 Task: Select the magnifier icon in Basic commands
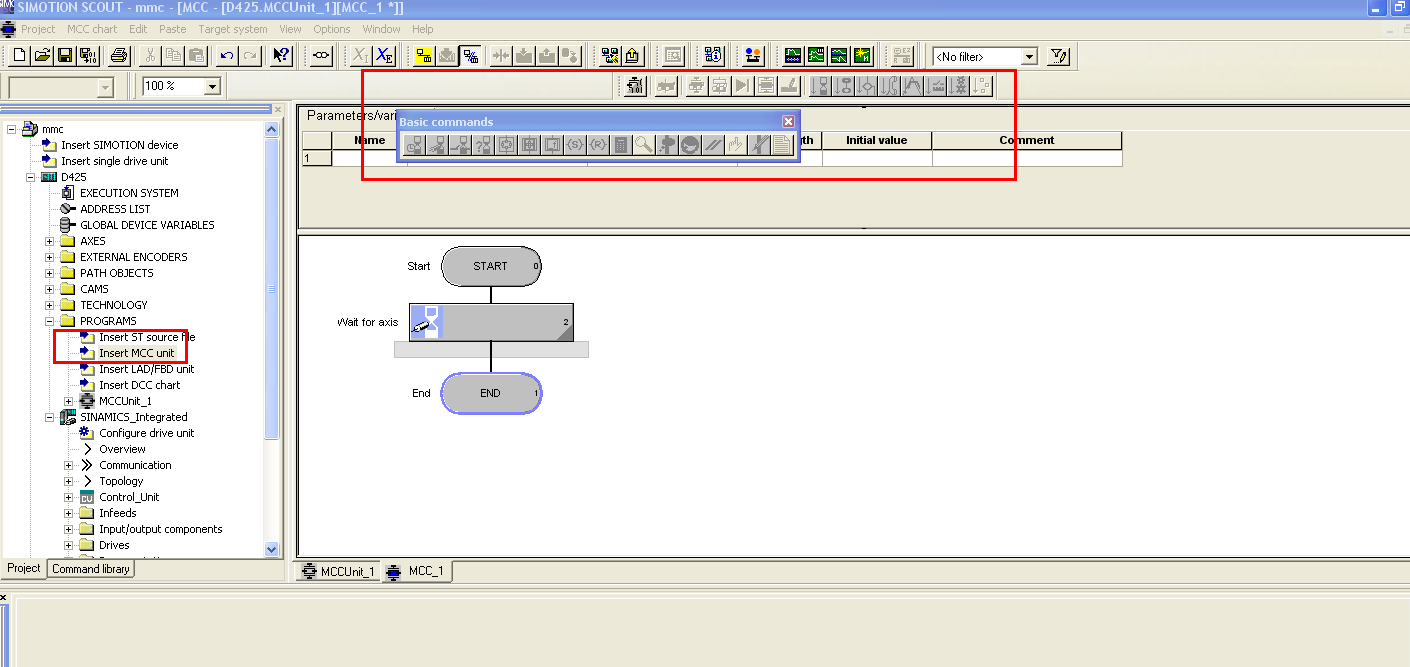point(643,145)
